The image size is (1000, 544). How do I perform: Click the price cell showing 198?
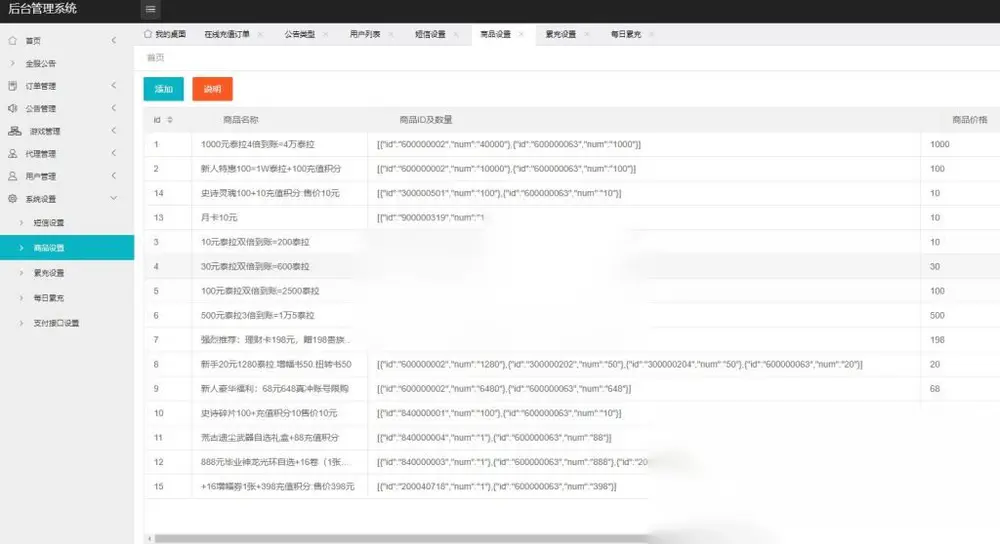point(960,340)
